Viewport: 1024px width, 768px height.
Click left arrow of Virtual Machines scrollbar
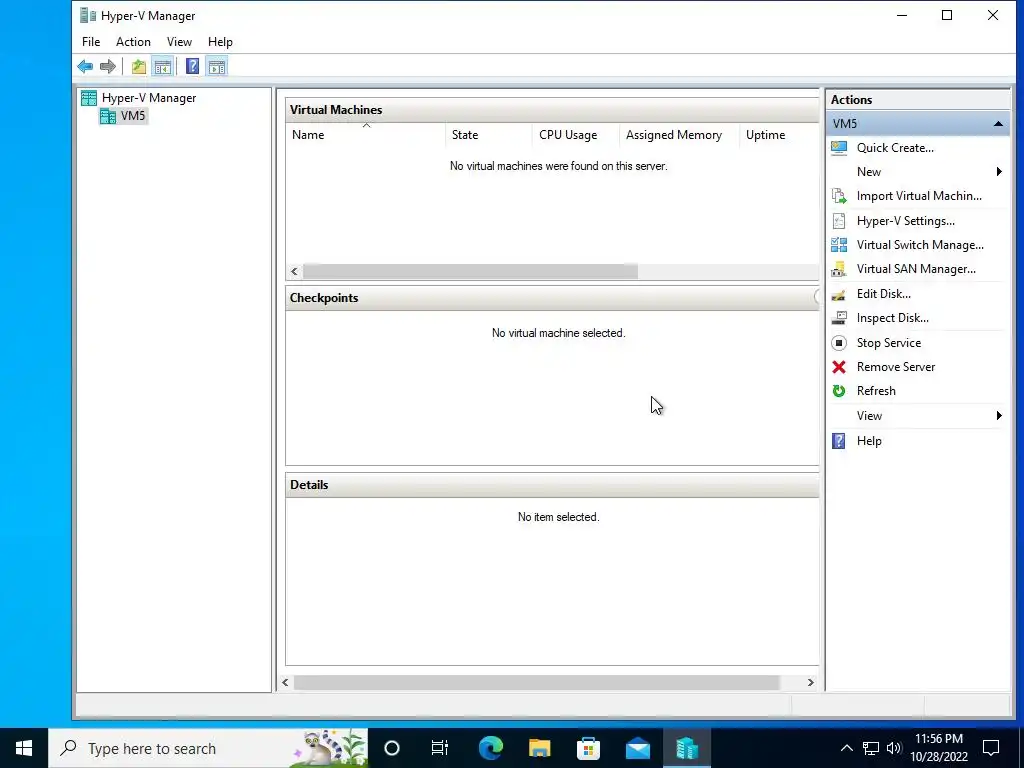[295, 272]
